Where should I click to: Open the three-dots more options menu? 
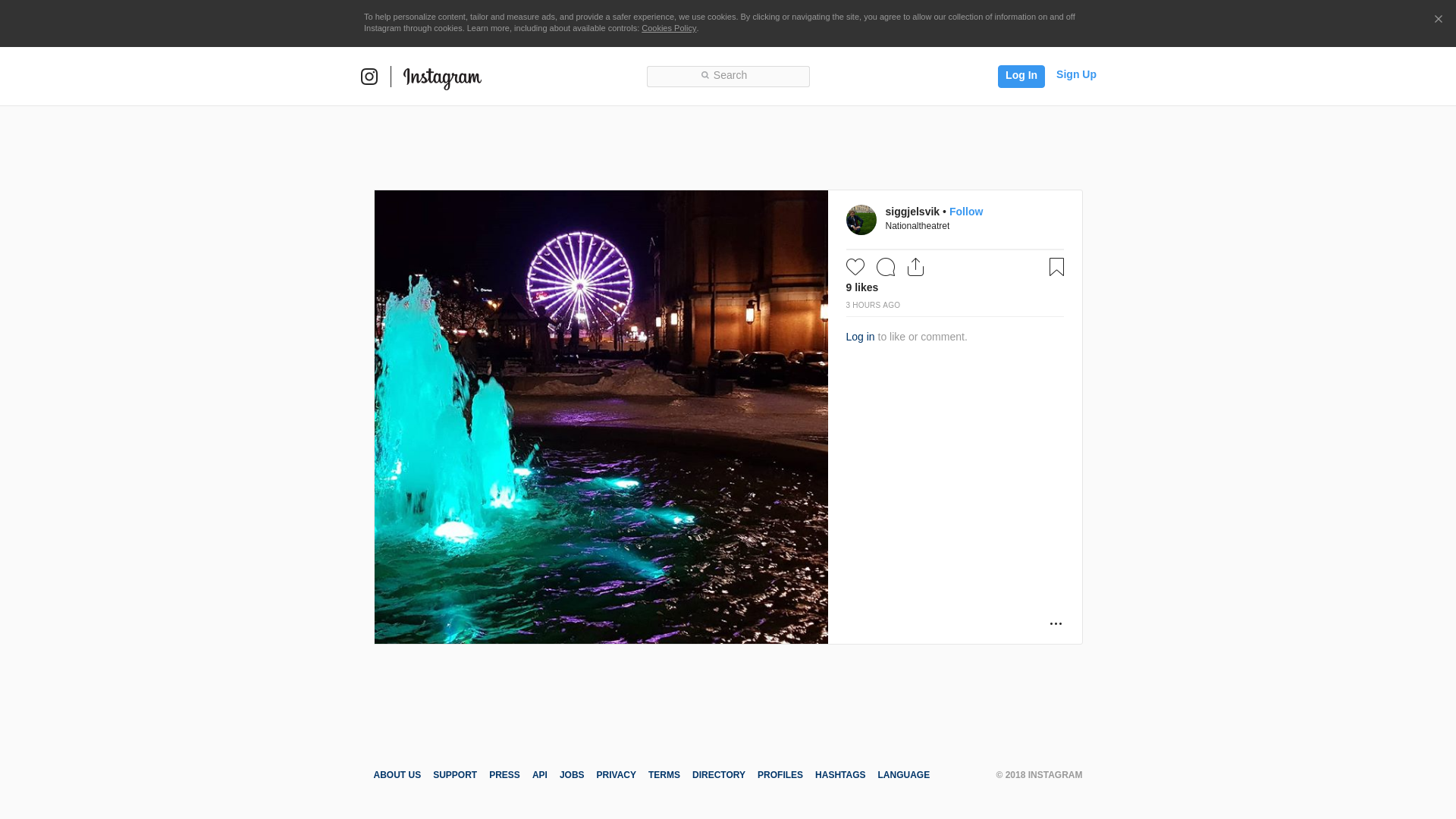point(1056,623)
